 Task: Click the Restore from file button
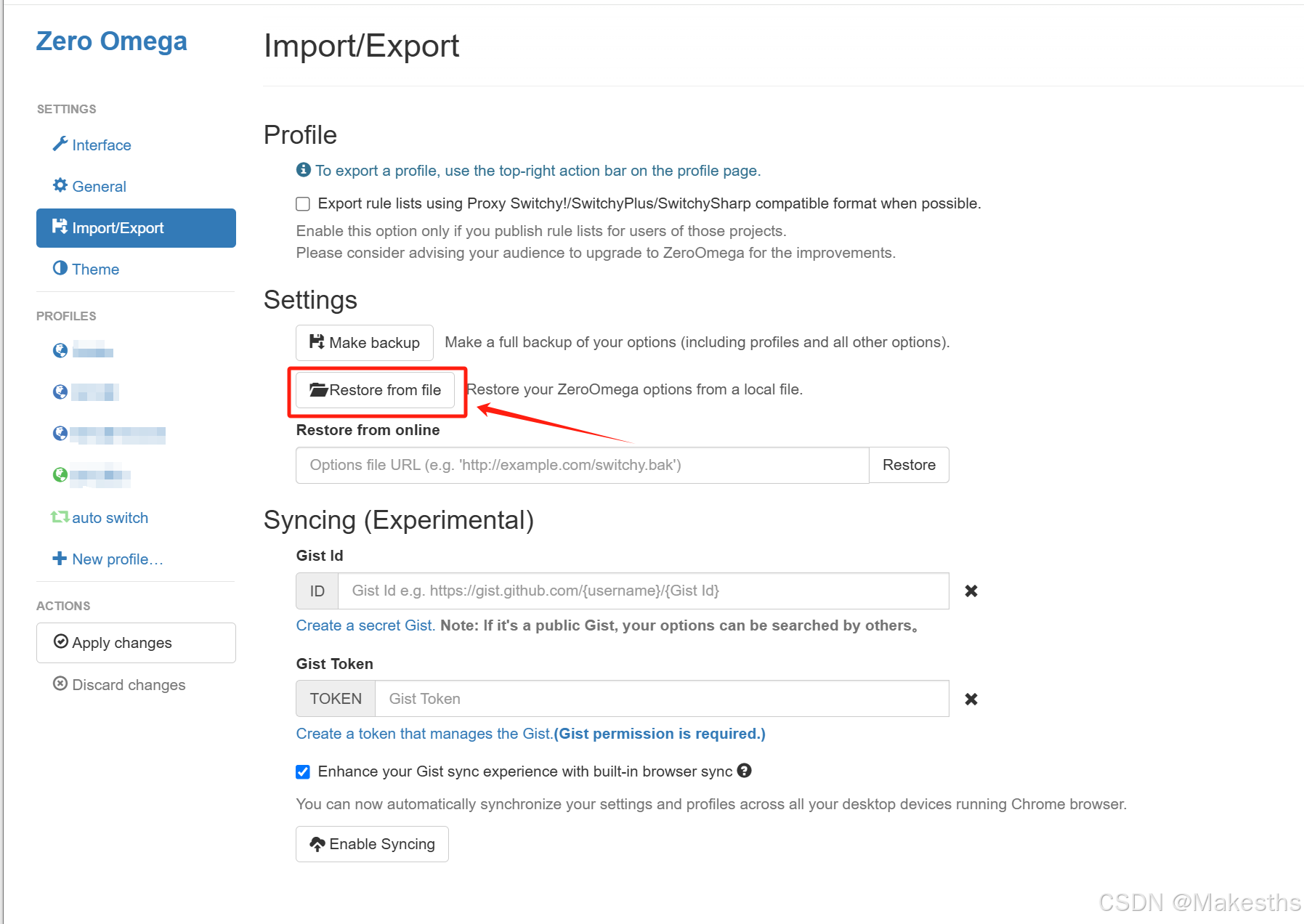(x=375, y=390)
